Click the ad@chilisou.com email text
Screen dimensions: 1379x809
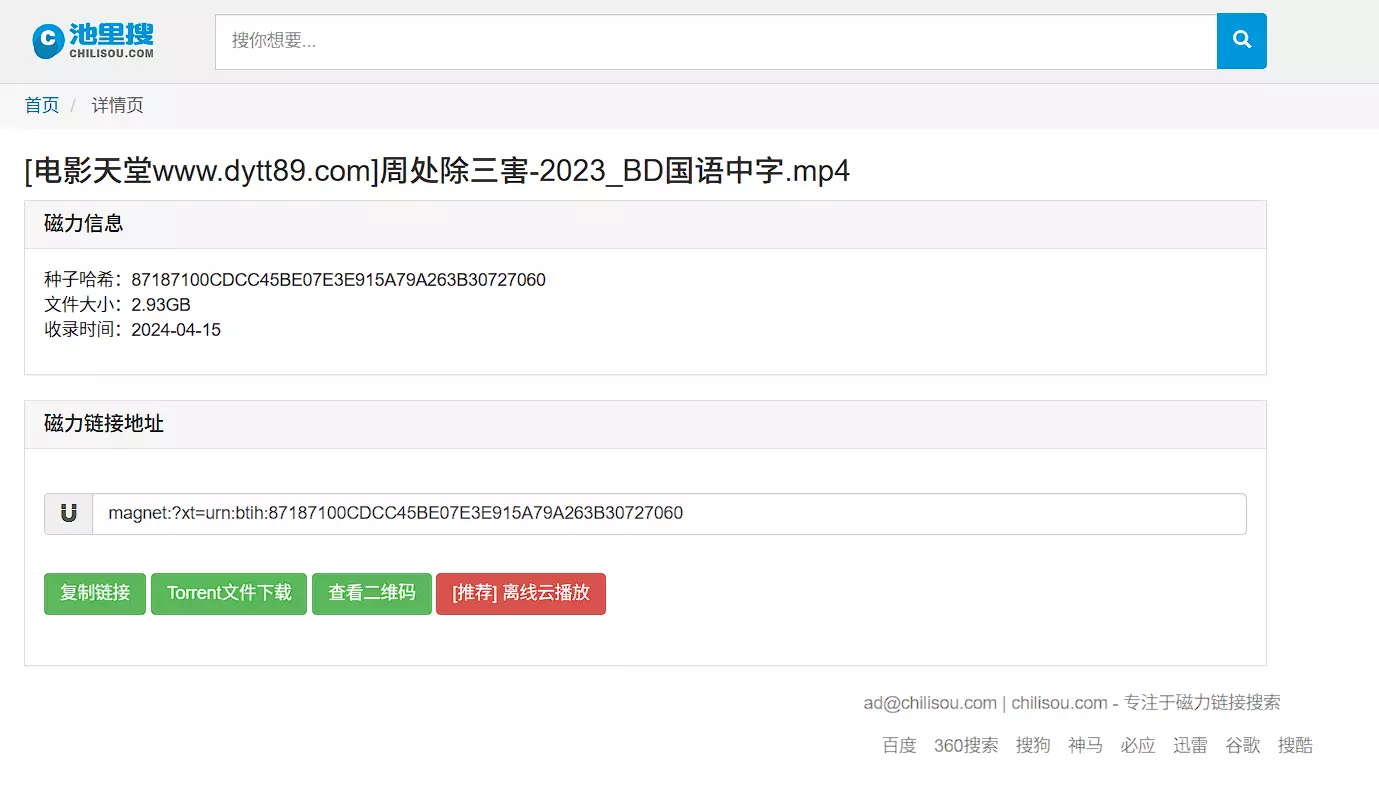[x=930, y=703]
